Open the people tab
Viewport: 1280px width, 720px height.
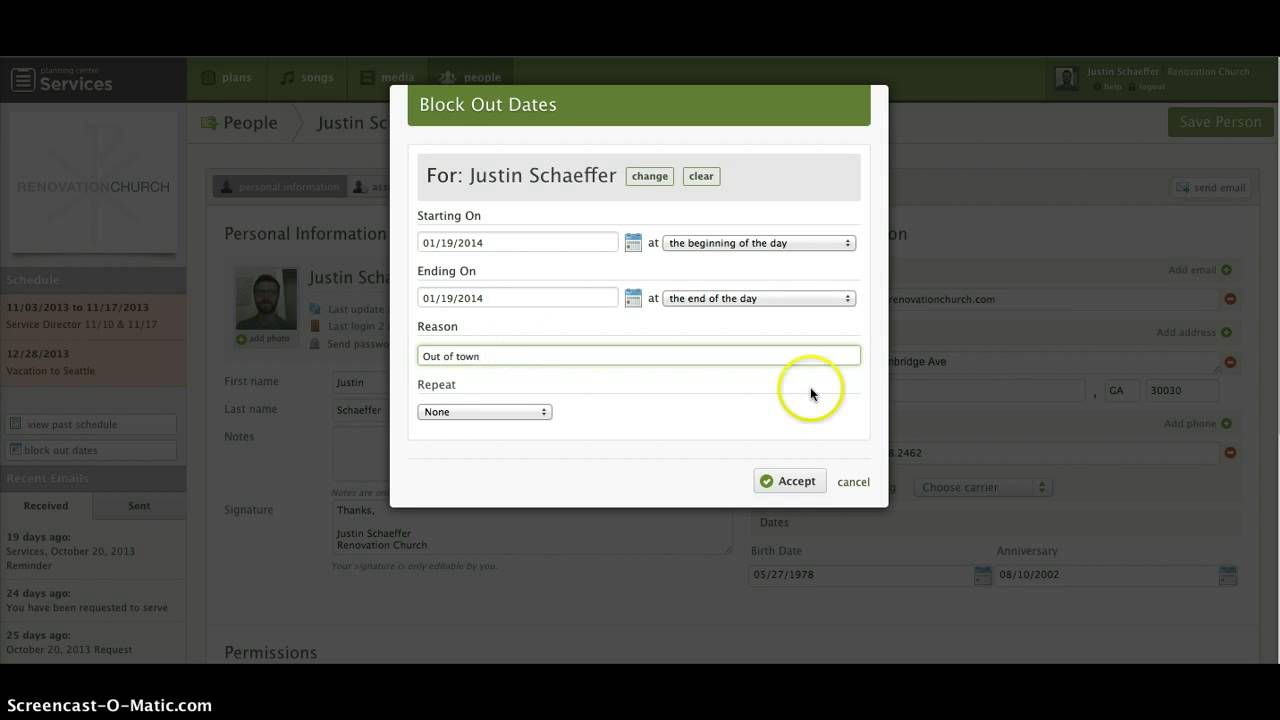(x=470, y=78)
